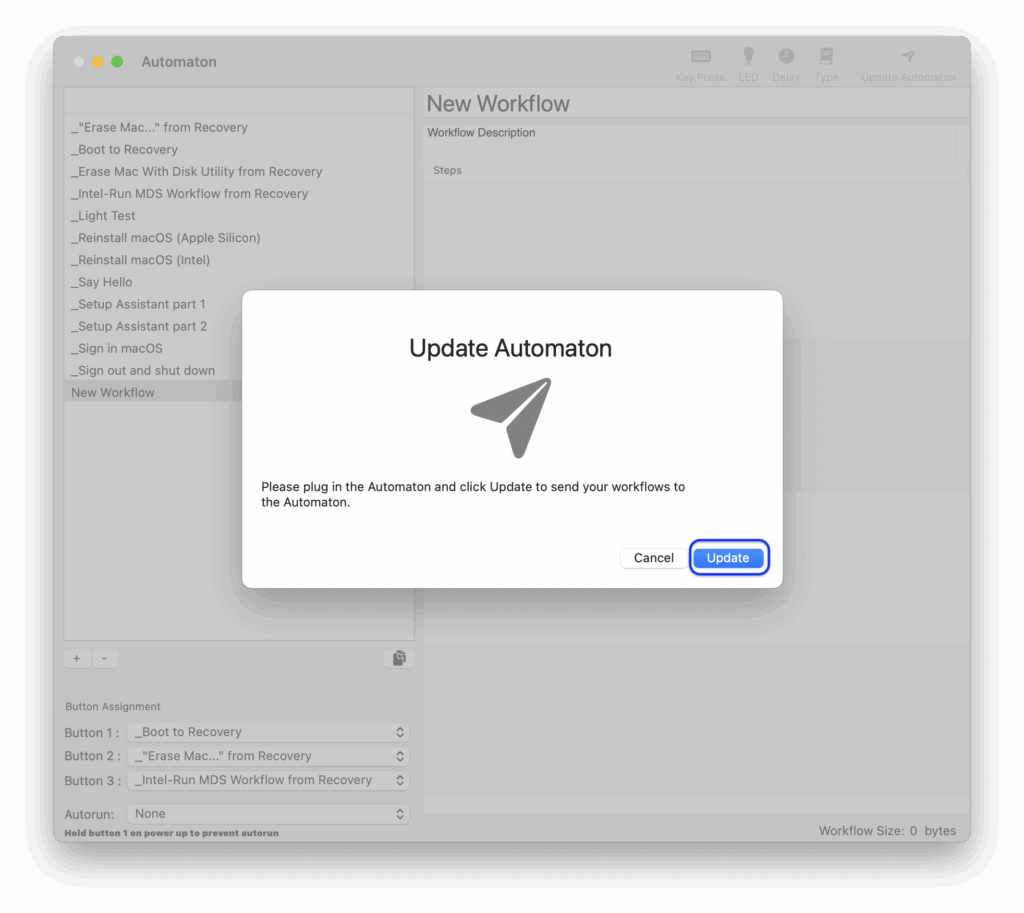Select '_Boot to Recovery' workflow

(x=239, y=150)
